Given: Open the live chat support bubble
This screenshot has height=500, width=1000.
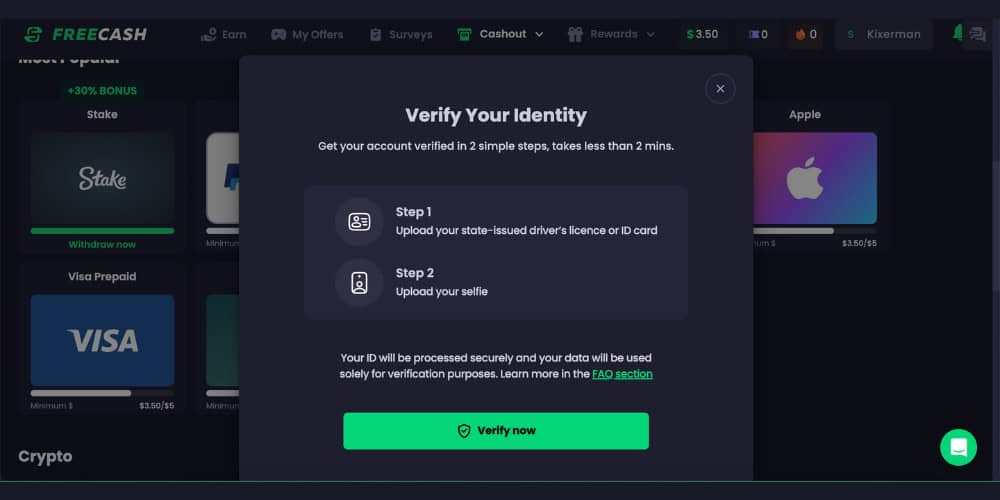Looking at the screenshot, I should click(958, 447).
